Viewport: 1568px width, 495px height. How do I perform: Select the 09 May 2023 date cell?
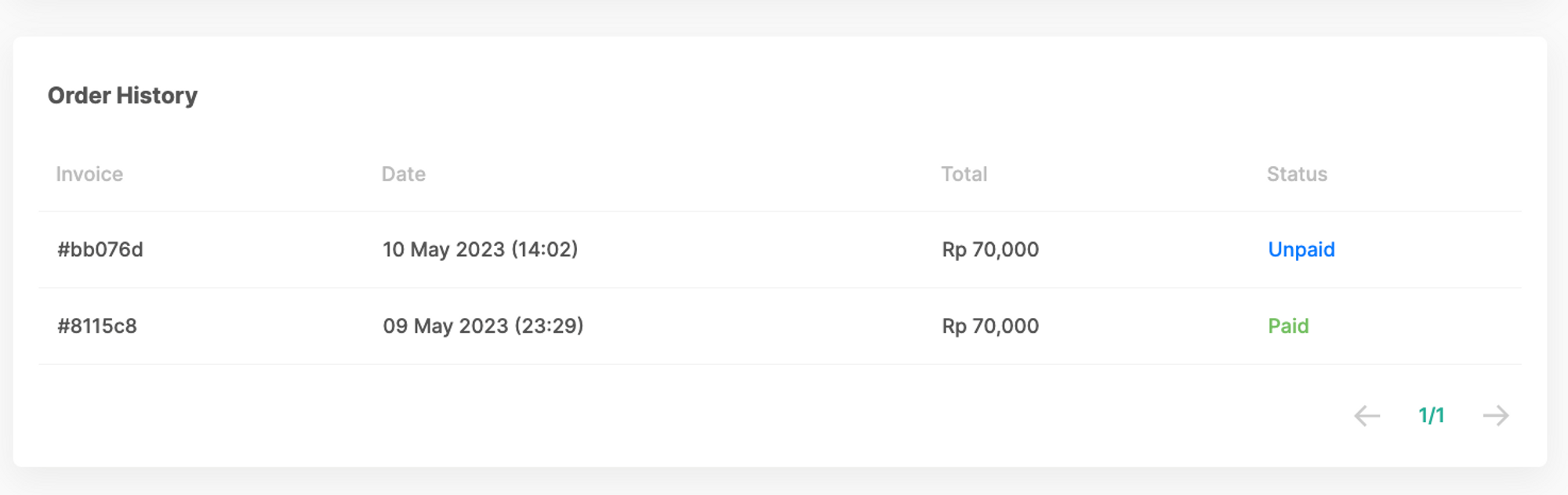[445, 326]
